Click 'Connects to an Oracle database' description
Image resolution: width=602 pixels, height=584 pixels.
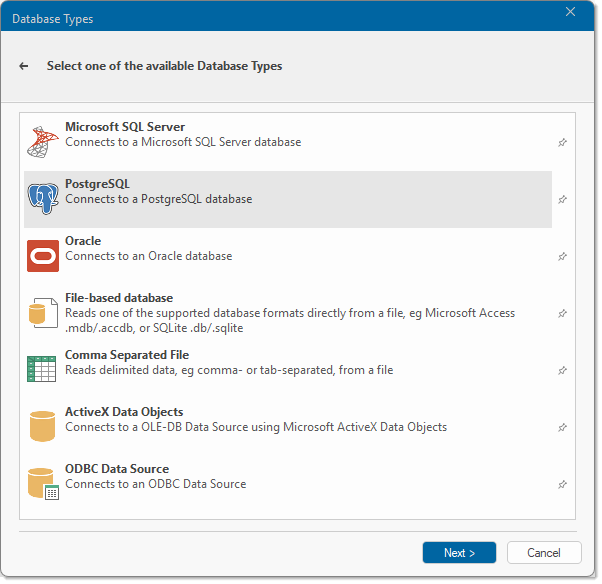[x=149, y=256]
